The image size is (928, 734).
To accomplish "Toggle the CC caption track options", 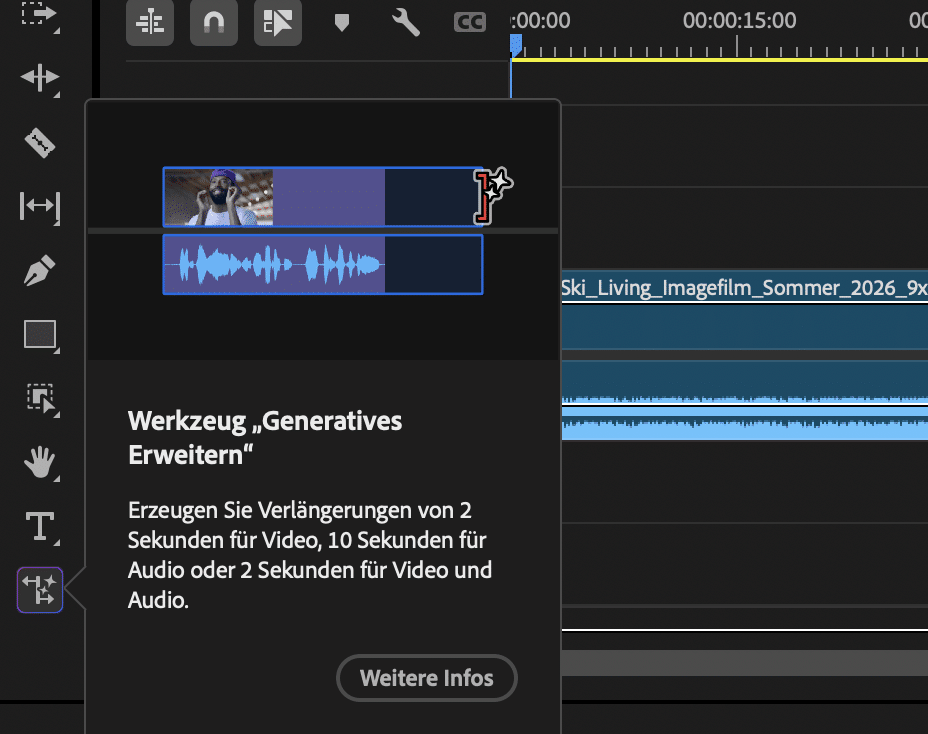I will tap(469, 23).
